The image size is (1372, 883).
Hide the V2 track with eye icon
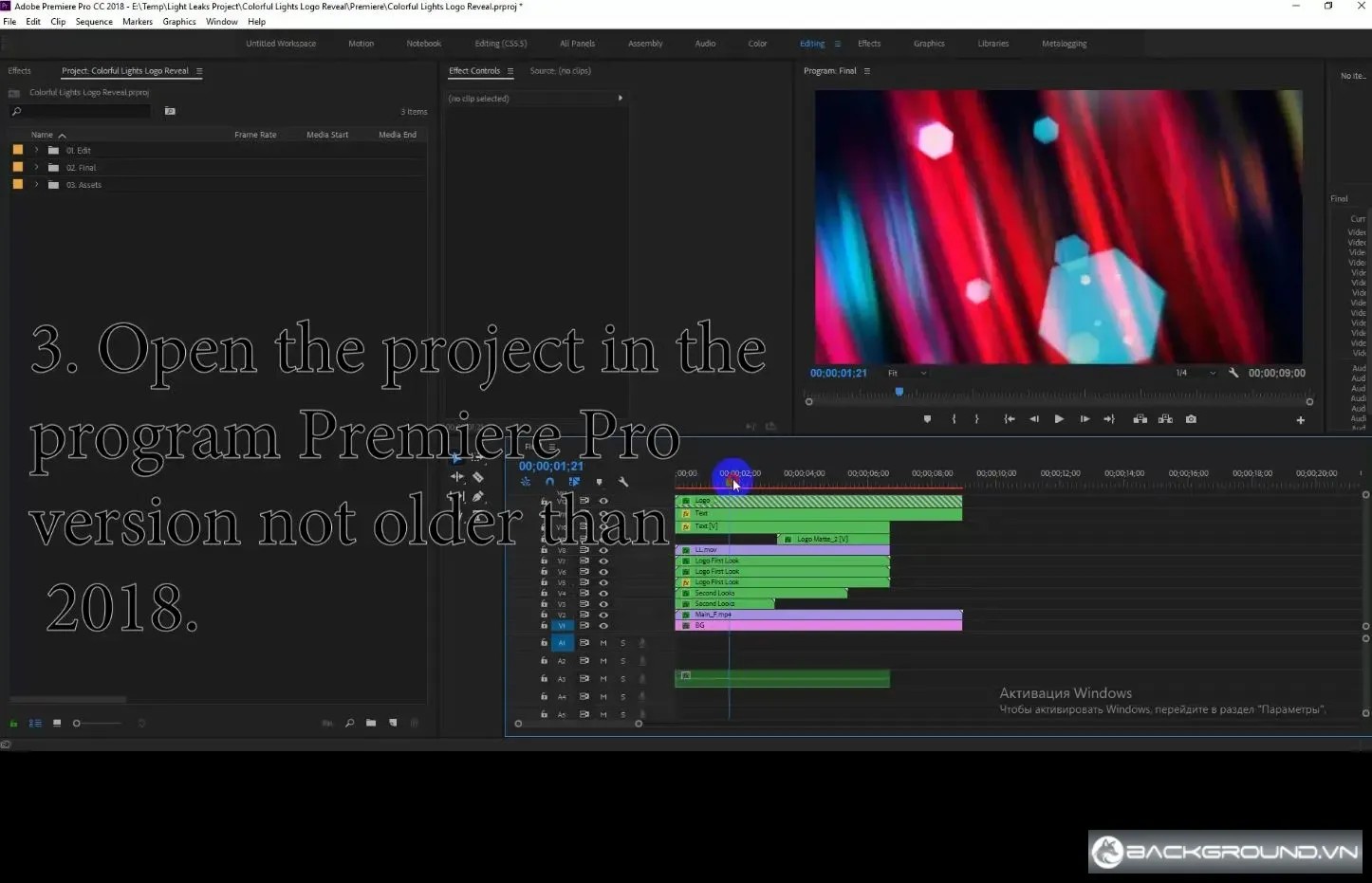[603, 615]
